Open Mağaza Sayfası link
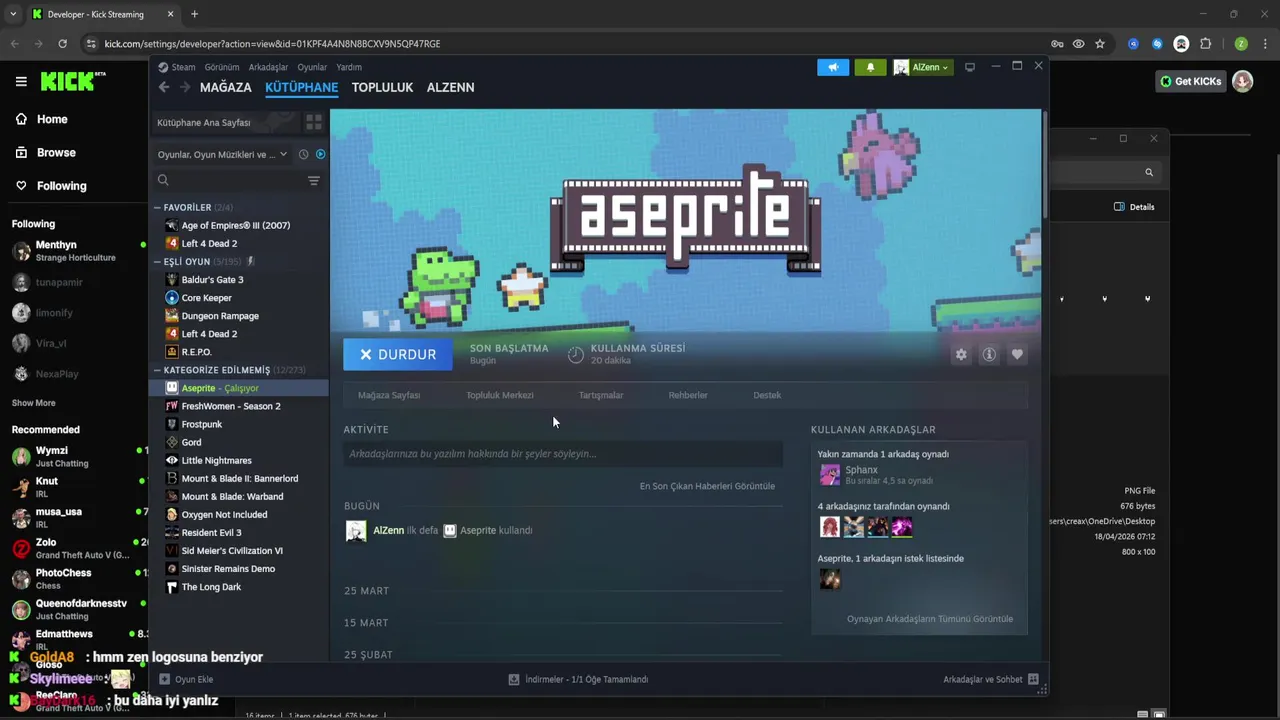 [x=389, y=395]
